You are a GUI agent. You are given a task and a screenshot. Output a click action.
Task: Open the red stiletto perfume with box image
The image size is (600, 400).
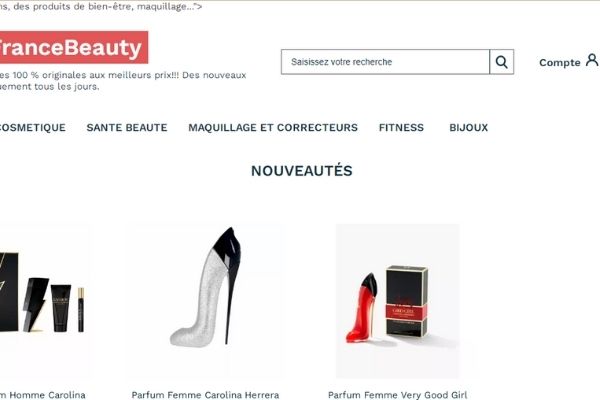pyautogui.click(x=397, y=301)
